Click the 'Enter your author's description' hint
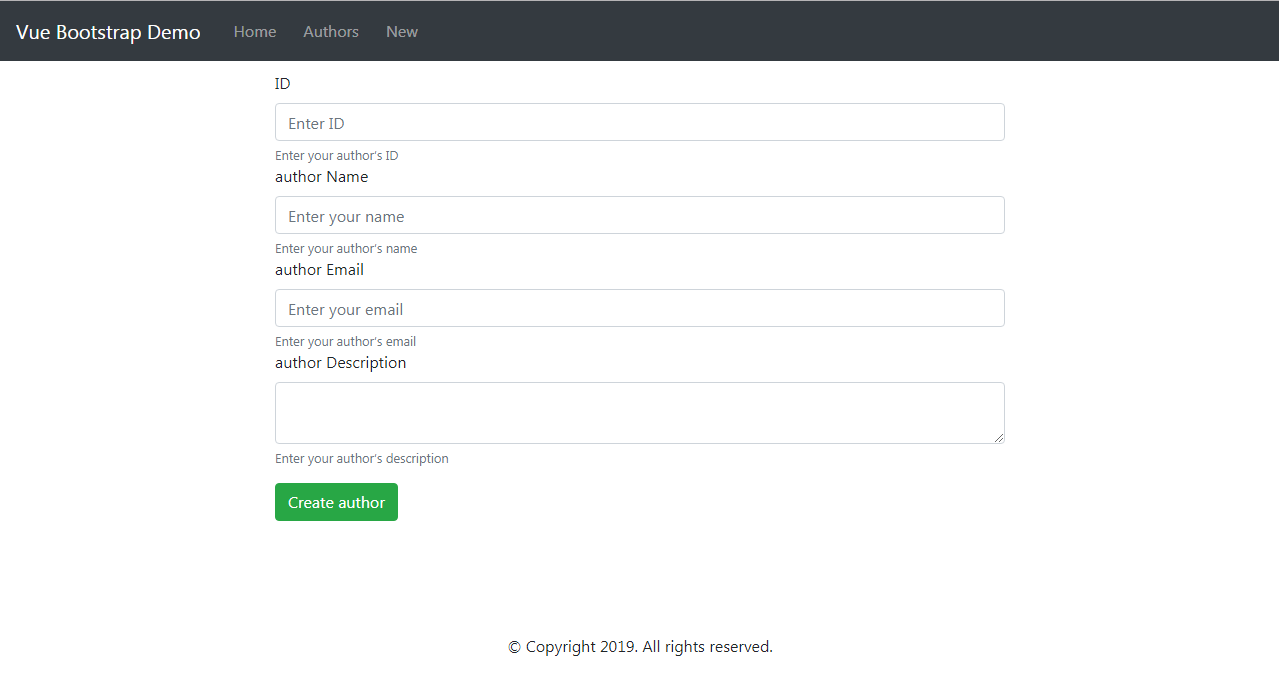 tap(362, 459)
